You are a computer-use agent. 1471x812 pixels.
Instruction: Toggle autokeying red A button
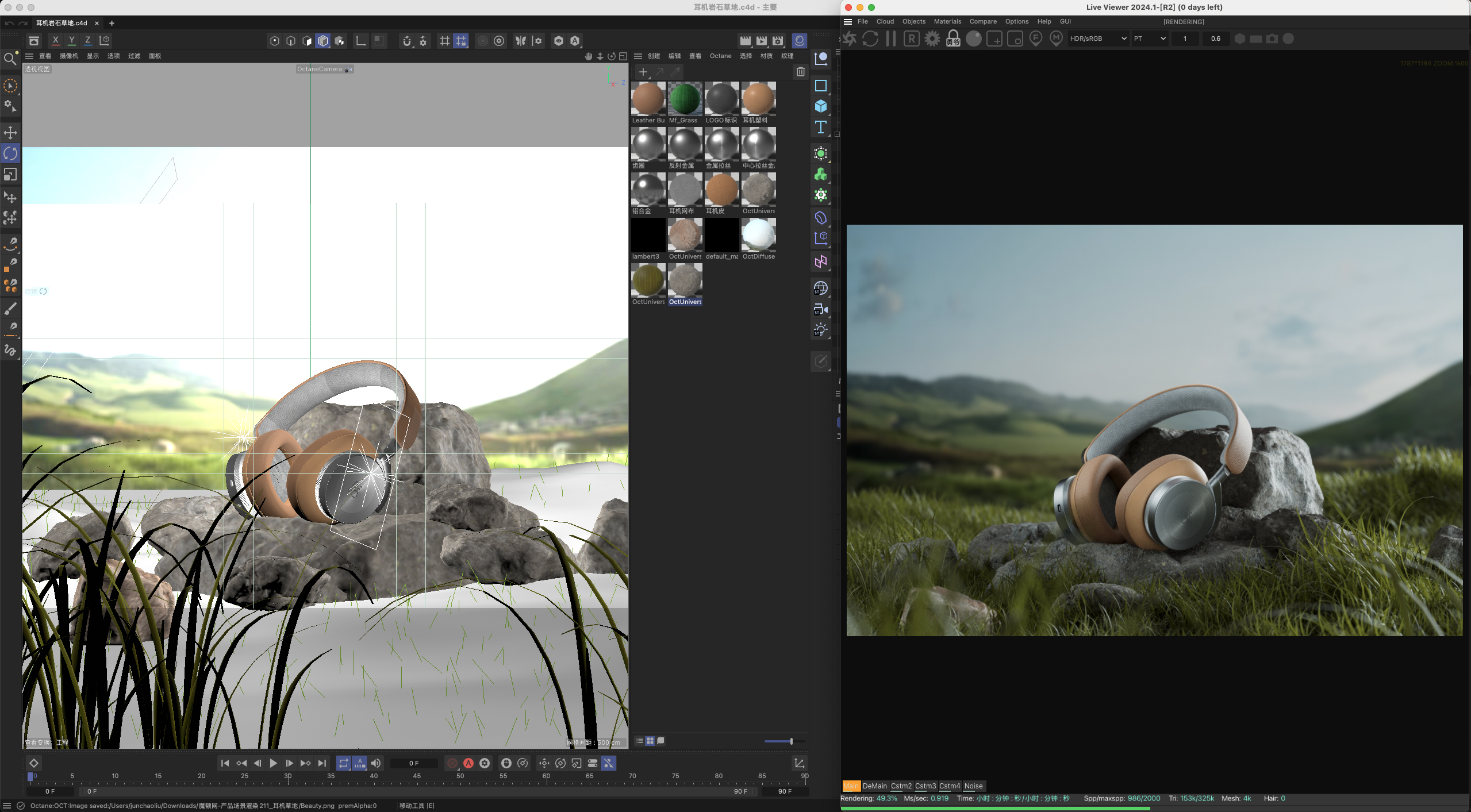468,763
